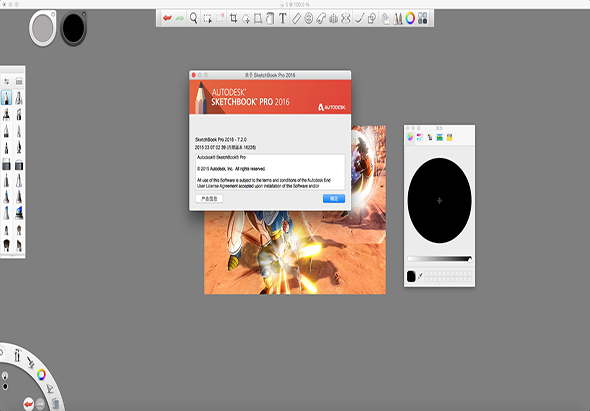This screenshot has height=411, width=590.
Task: Select the highlighted pencil brush in palette
Action: point(6,98)
